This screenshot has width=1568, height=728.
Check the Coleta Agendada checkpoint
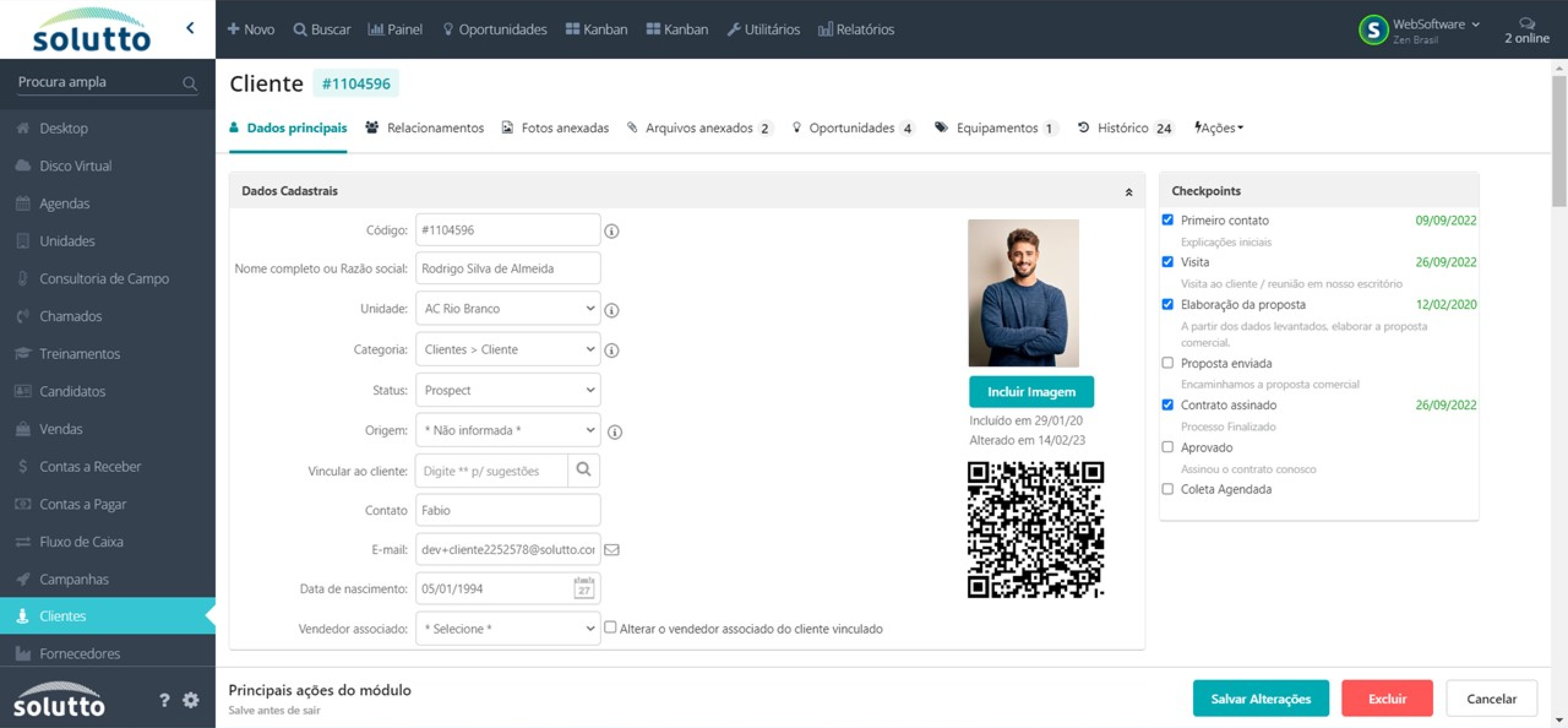pyautogui.click(x=1167, y=489)
